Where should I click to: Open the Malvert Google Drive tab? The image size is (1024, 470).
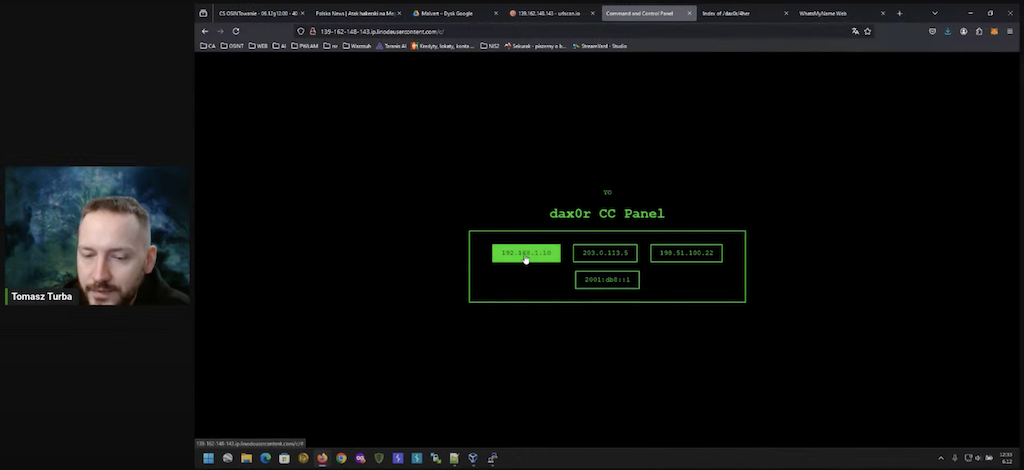click(x=448, y=14)
